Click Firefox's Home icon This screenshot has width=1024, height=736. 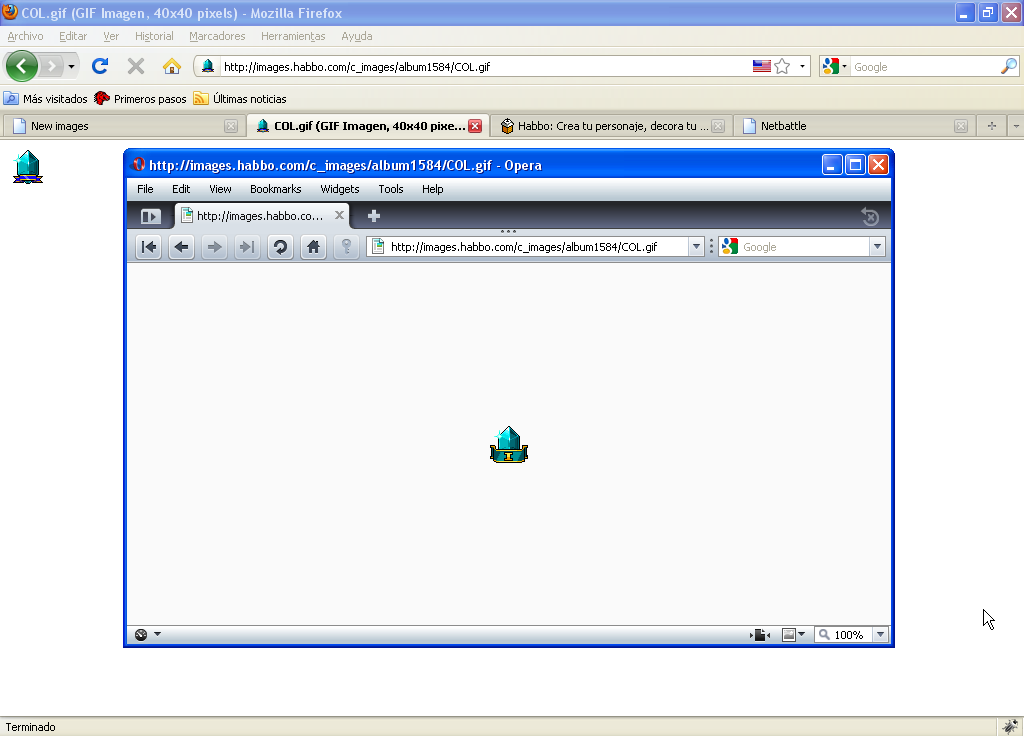click(172, 67)
